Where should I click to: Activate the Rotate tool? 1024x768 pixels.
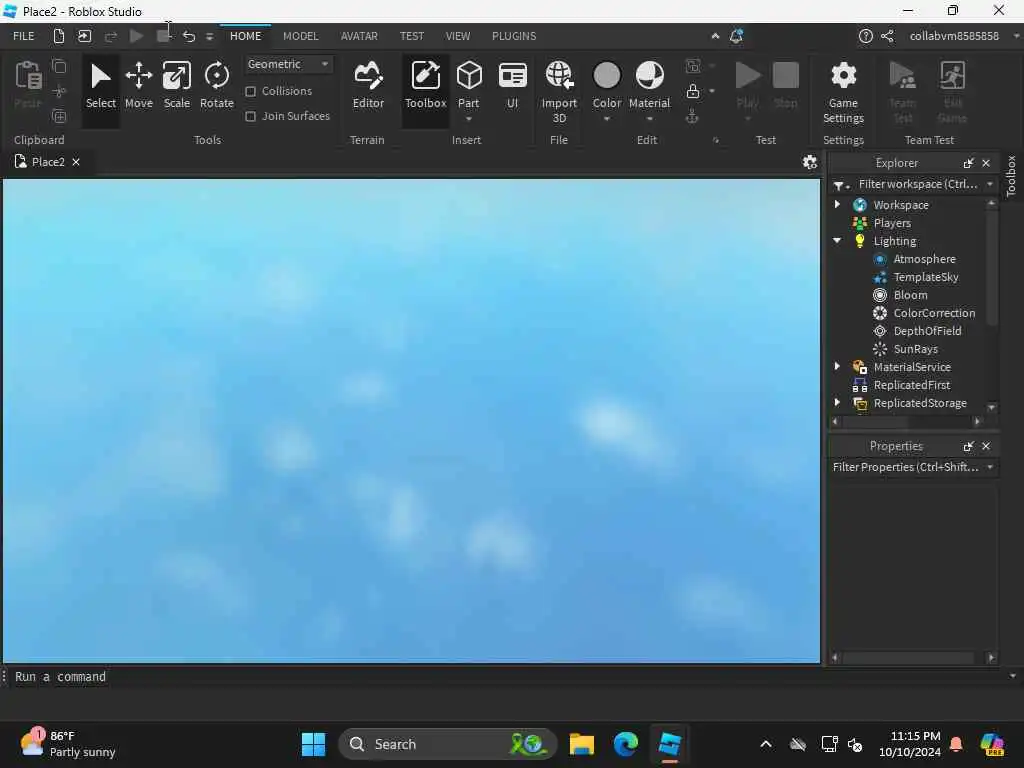216,86
